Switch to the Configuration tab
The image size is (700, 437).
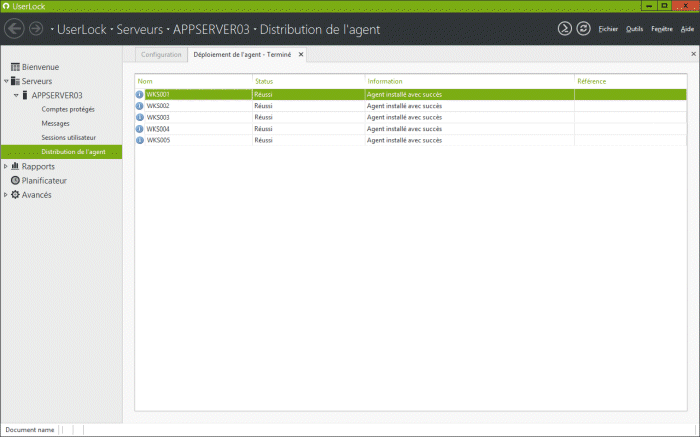pos(161,54)
